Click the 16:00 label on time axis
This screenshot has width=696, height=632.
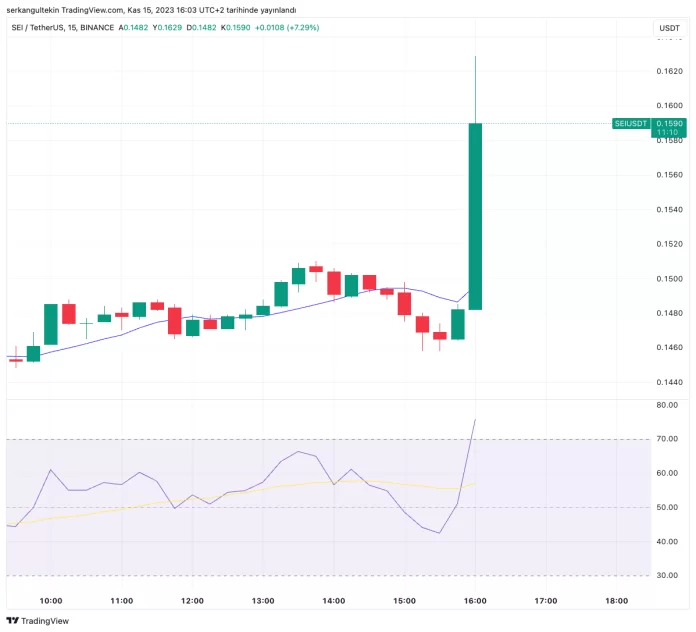tap(475, 601)
